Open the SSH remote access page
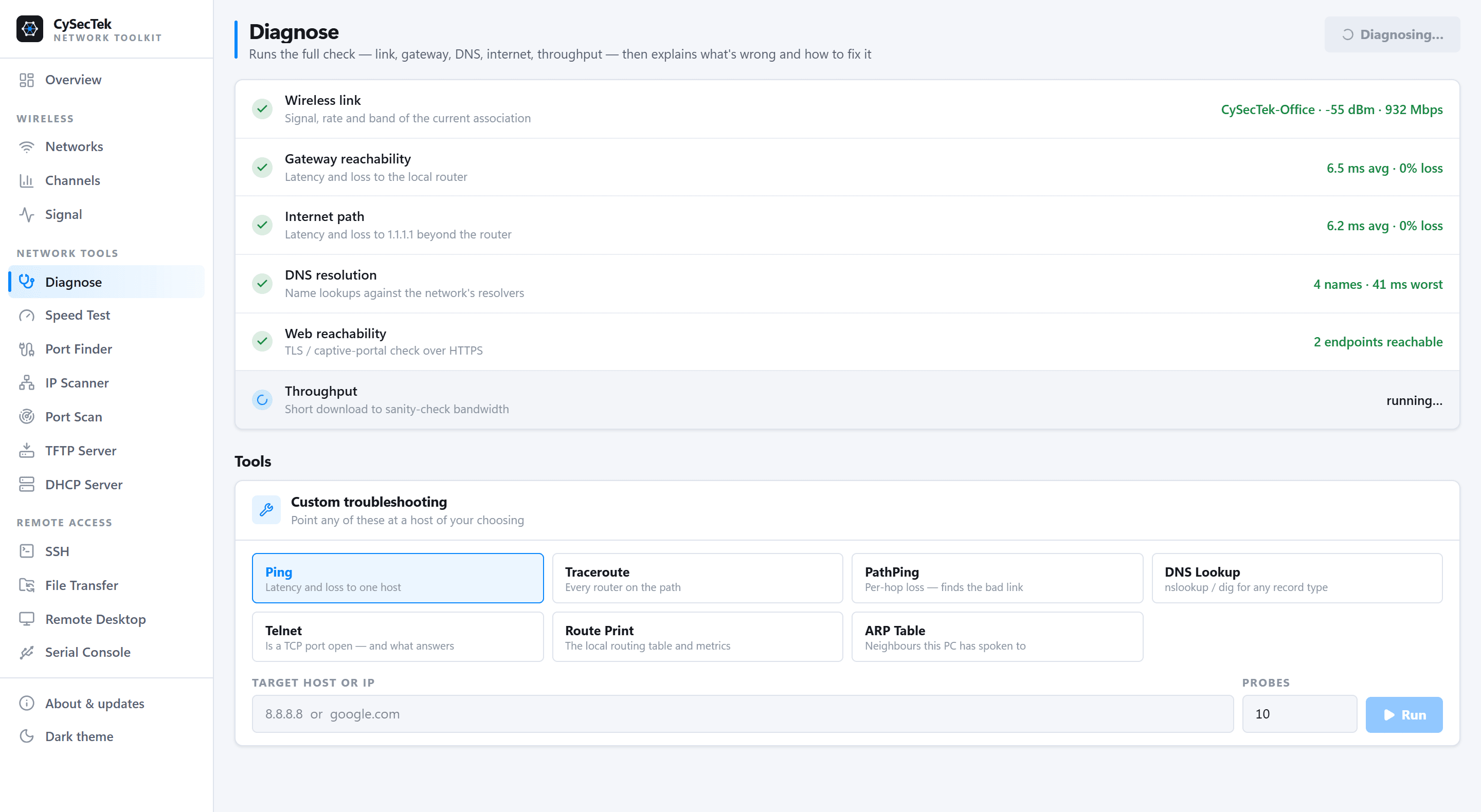The image size is (1481, 812). 106,551
